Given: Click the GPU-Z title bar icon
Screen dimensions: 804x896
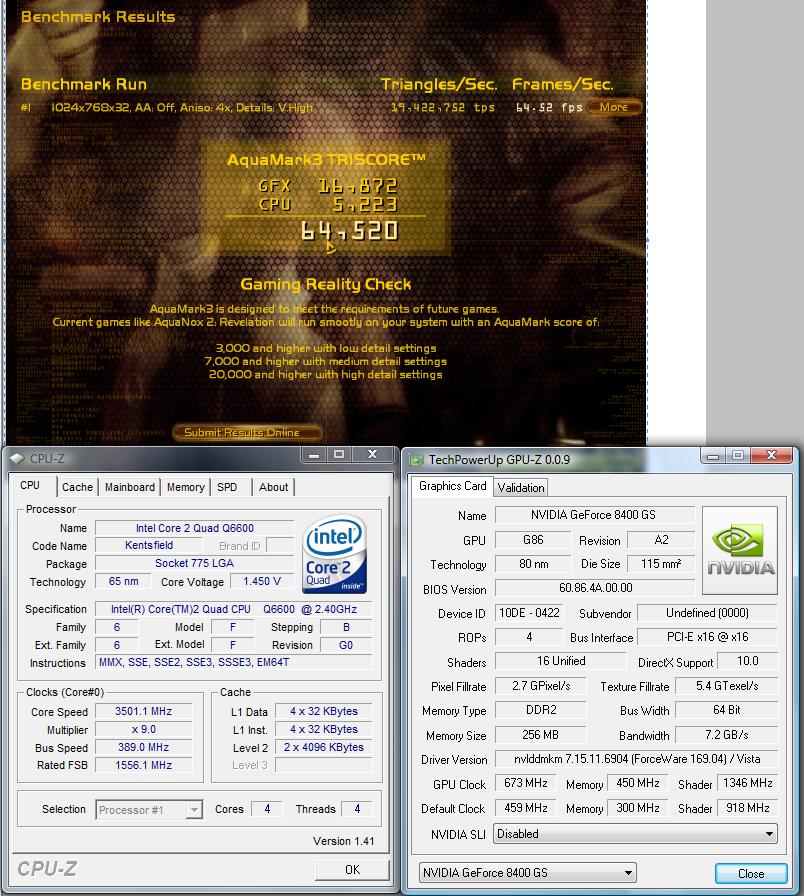Looking at the screenshot, I should (417, 460).
